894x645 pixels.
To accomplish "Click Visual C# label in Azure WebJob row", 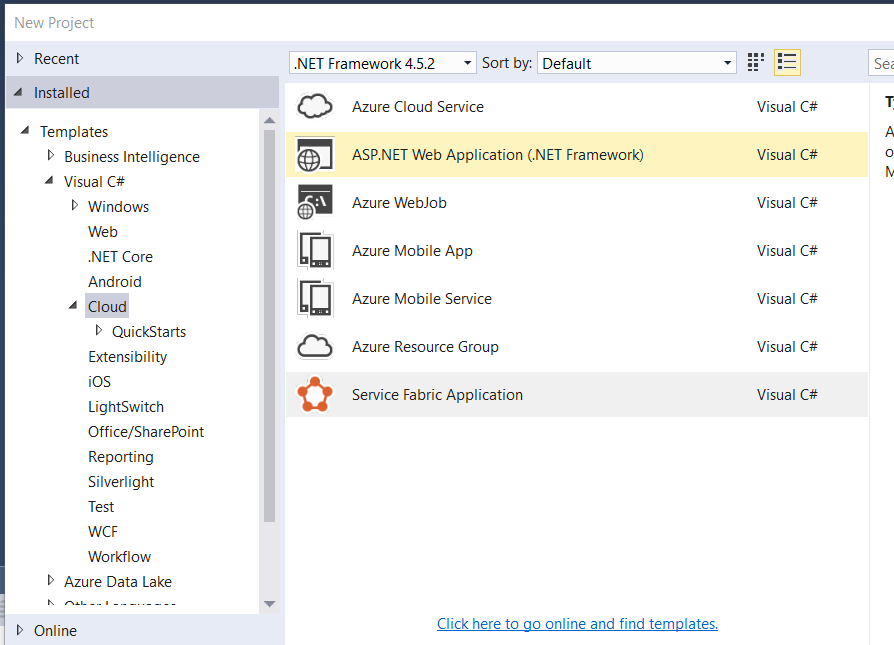I will [787, 202].
